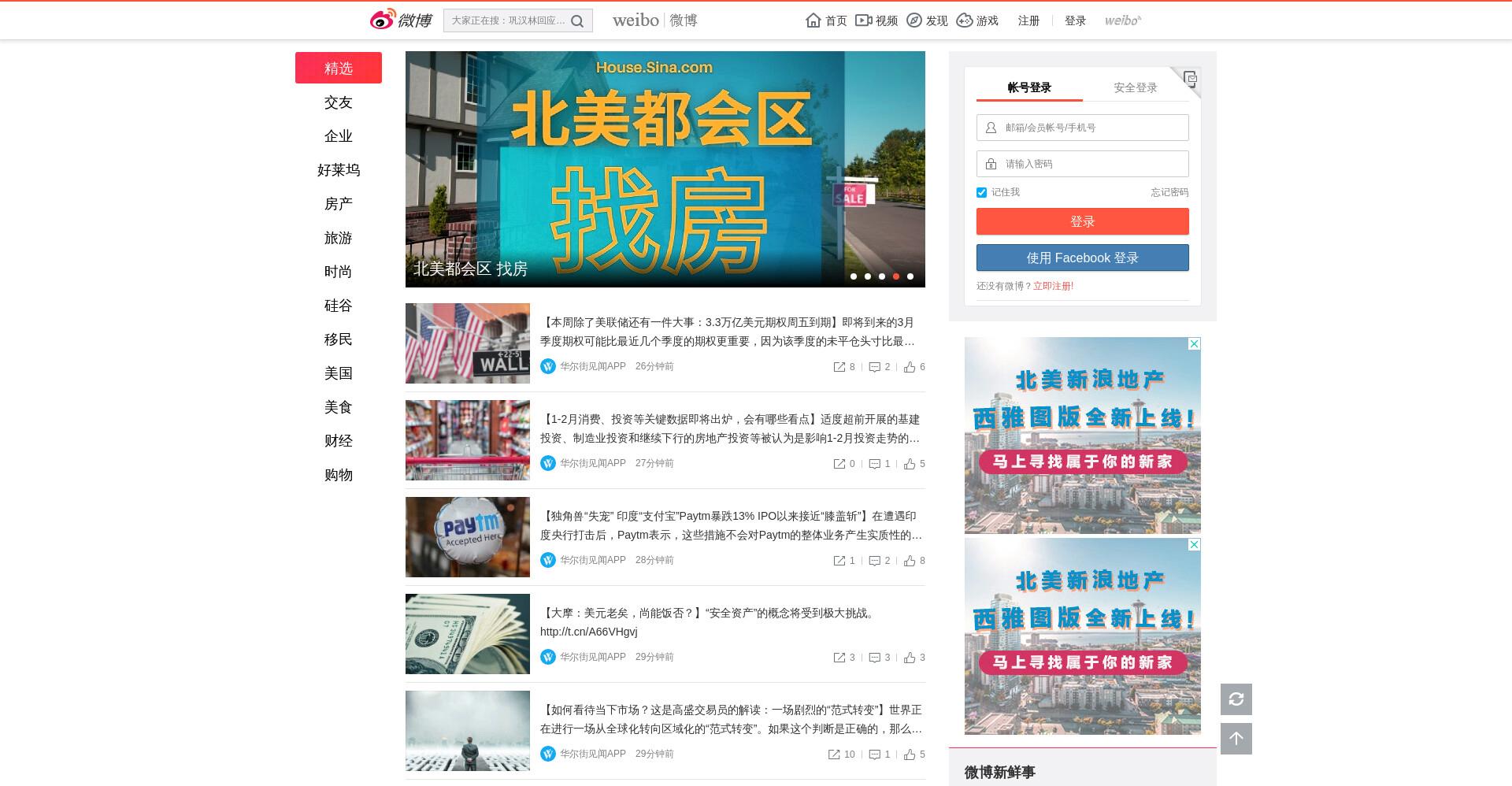Image resolution: width=1512 pixels, height=786 pixels.
Task: Switch to 帐号登录 tab
Action: 1029,87
